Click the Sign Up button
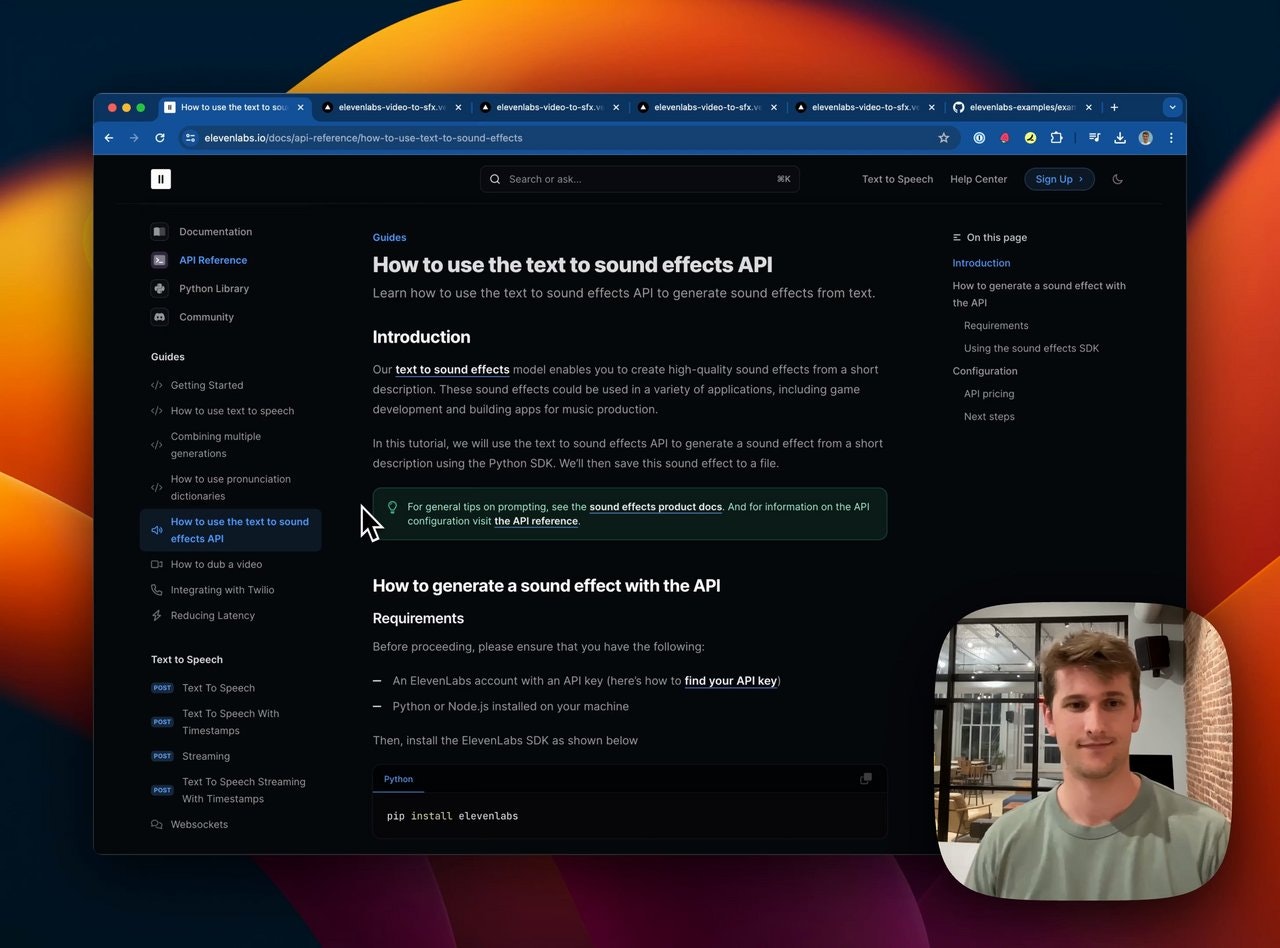This screenshot has height=948, width=1280. 1058,179
